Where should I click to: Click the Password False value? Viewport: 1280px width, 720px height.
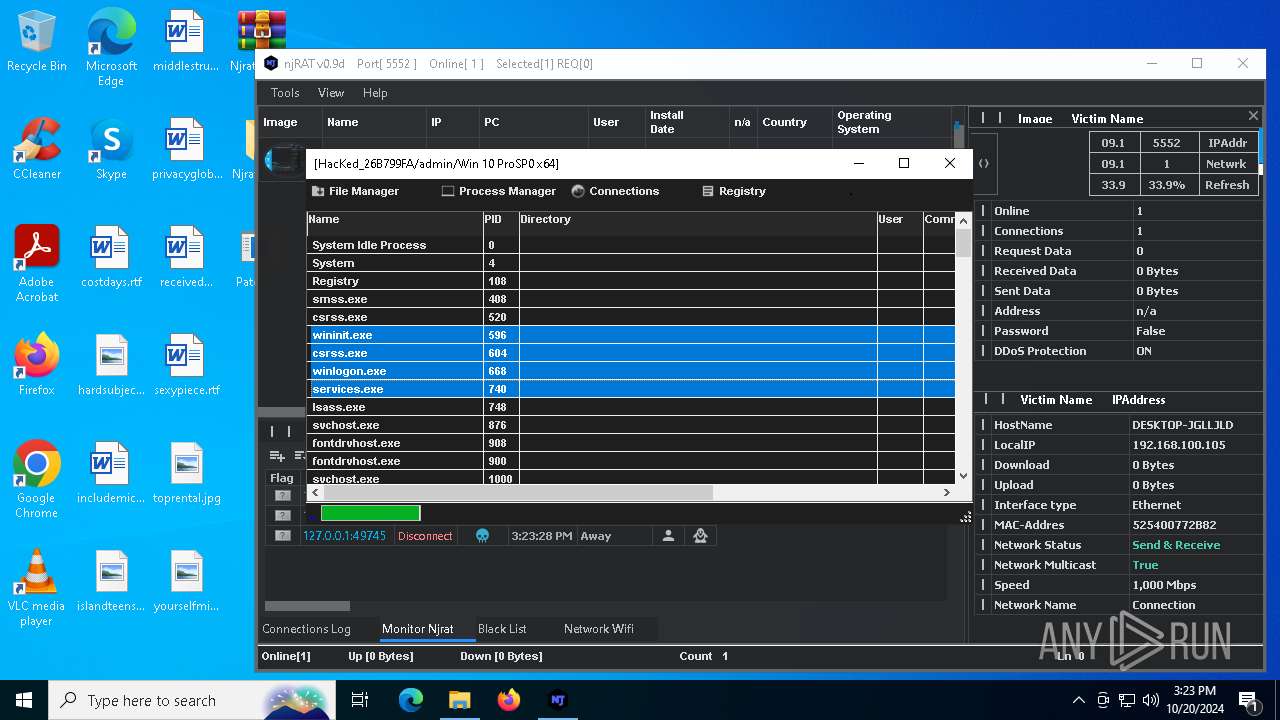pos(1150,331)
